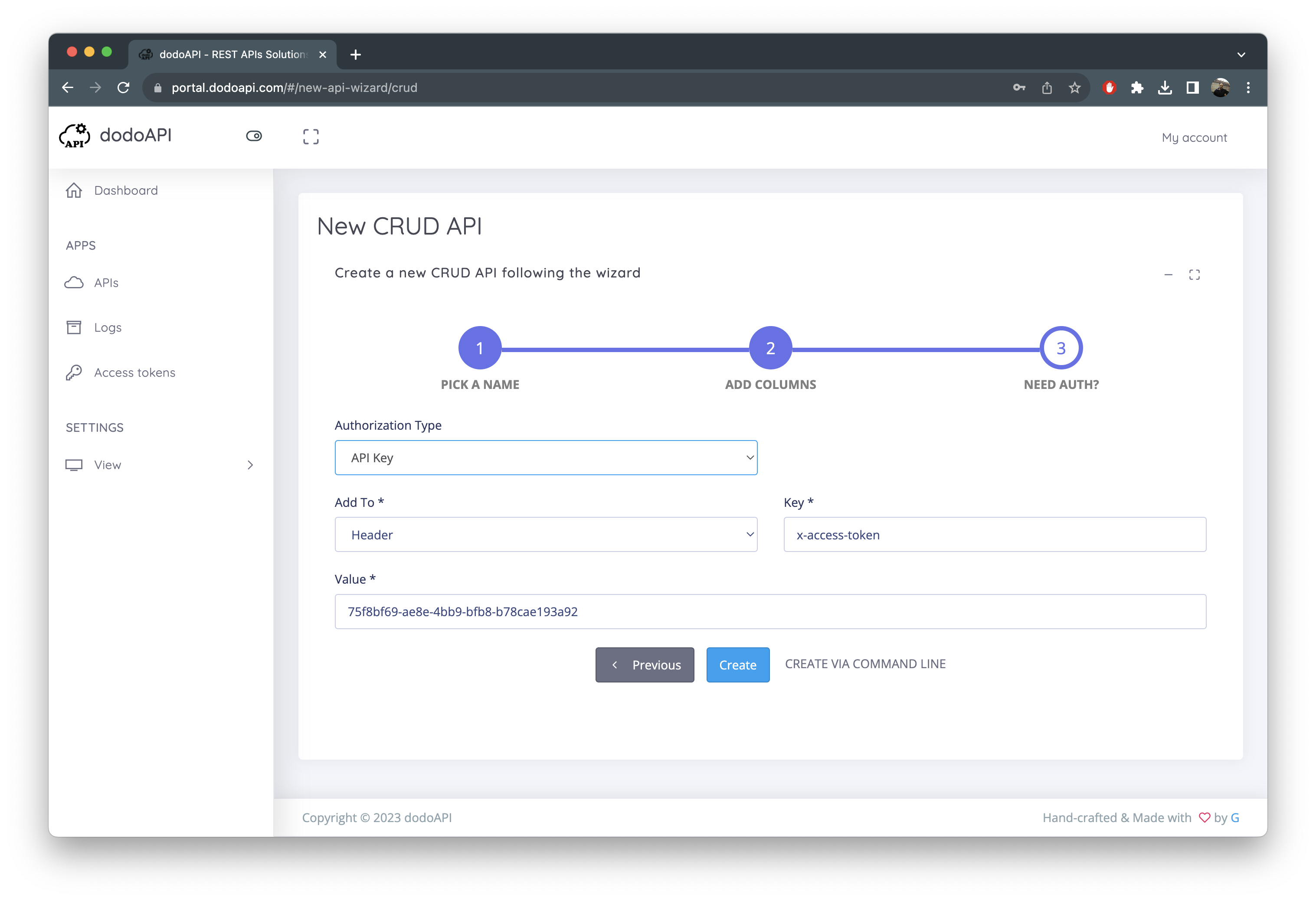Open the browser downloads icon
This screenshot has height=901, width=1316.
click(1165, 88)
